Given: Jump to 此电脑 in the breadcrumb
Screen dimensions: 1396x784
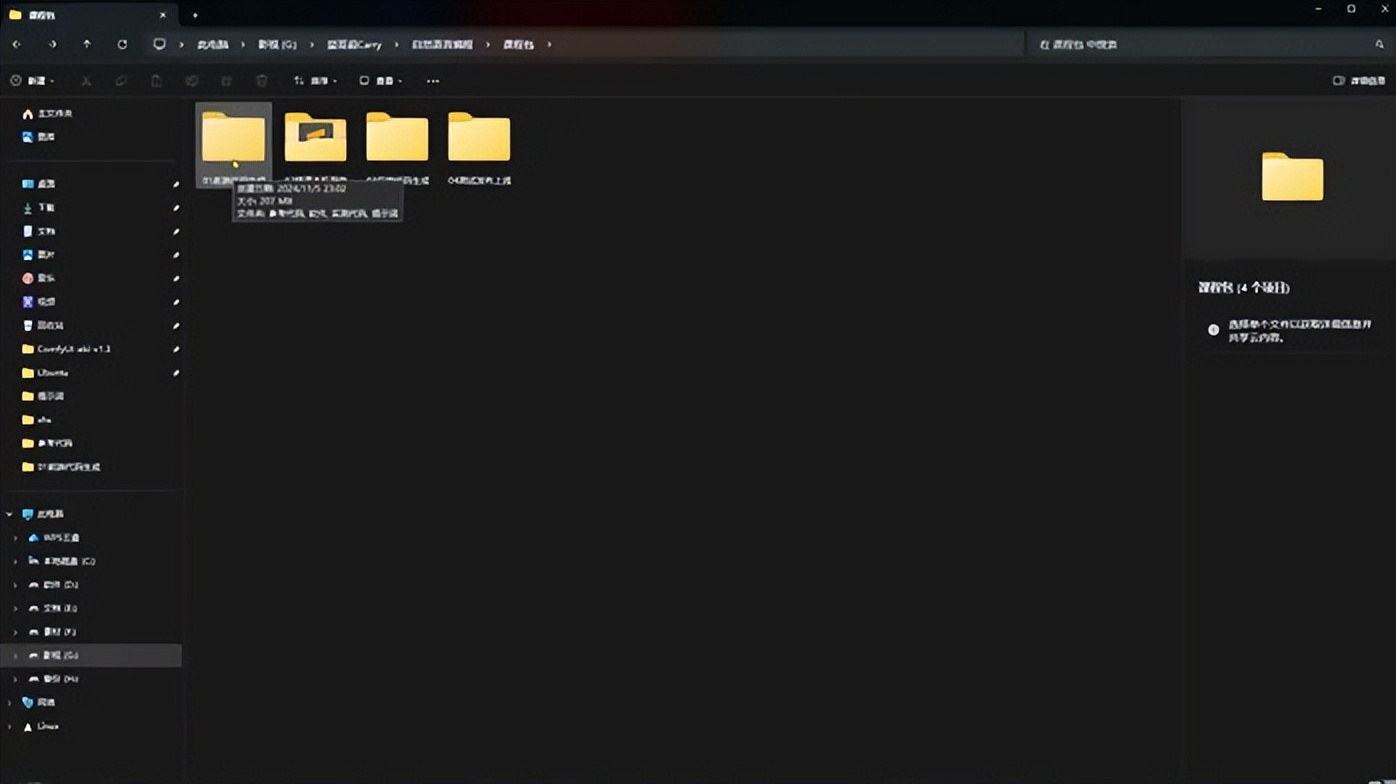Looking at the screenshot, I should [212, 45].
